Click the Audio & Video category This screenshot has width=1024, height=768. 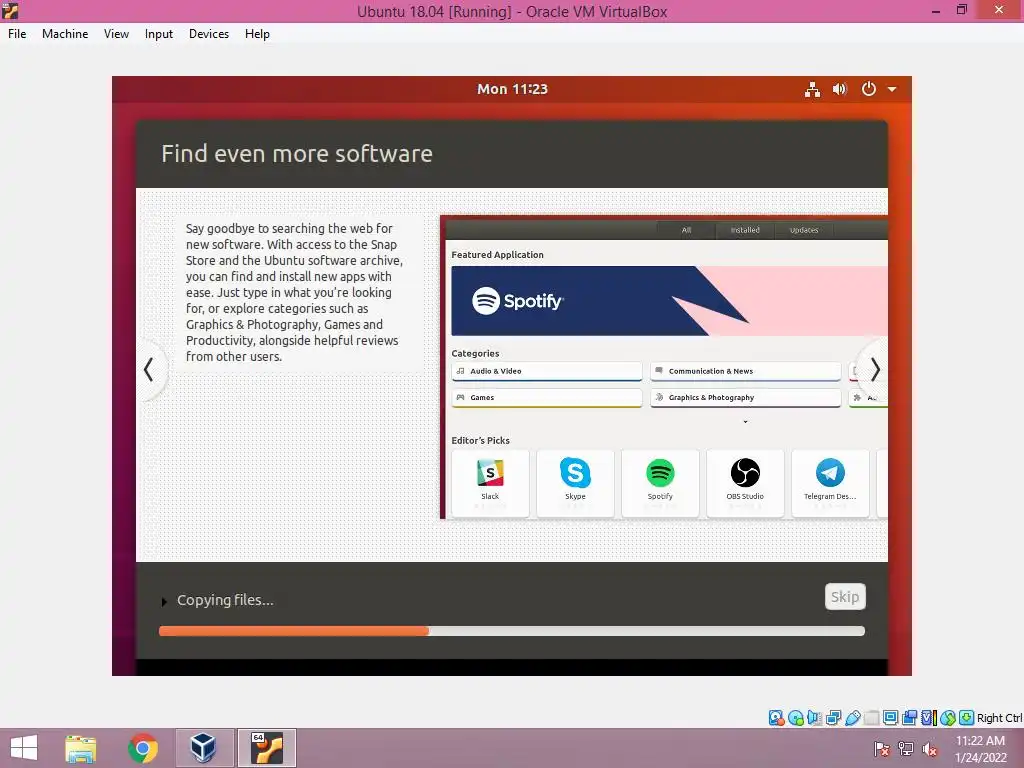(547, 371)
